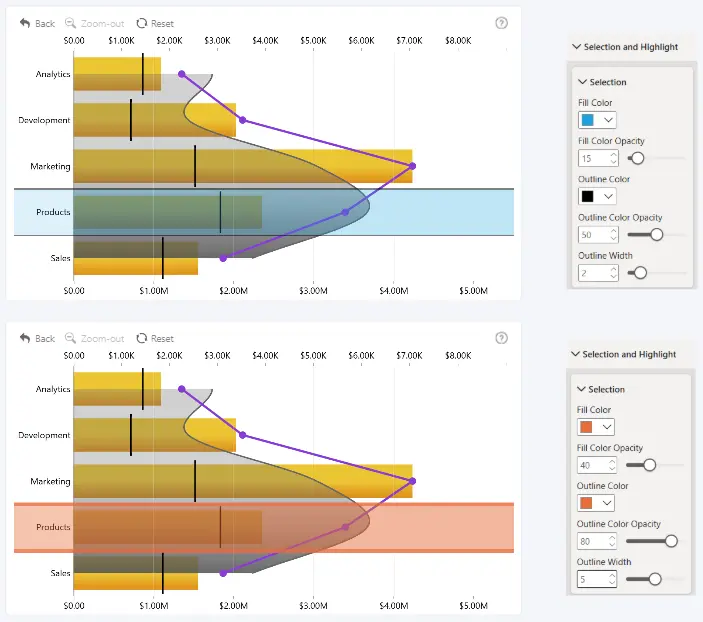Click Outline Color Opacity field showing 80
Image resolution: width=703 pixels, height=622 pixels.
coord(597,541)
